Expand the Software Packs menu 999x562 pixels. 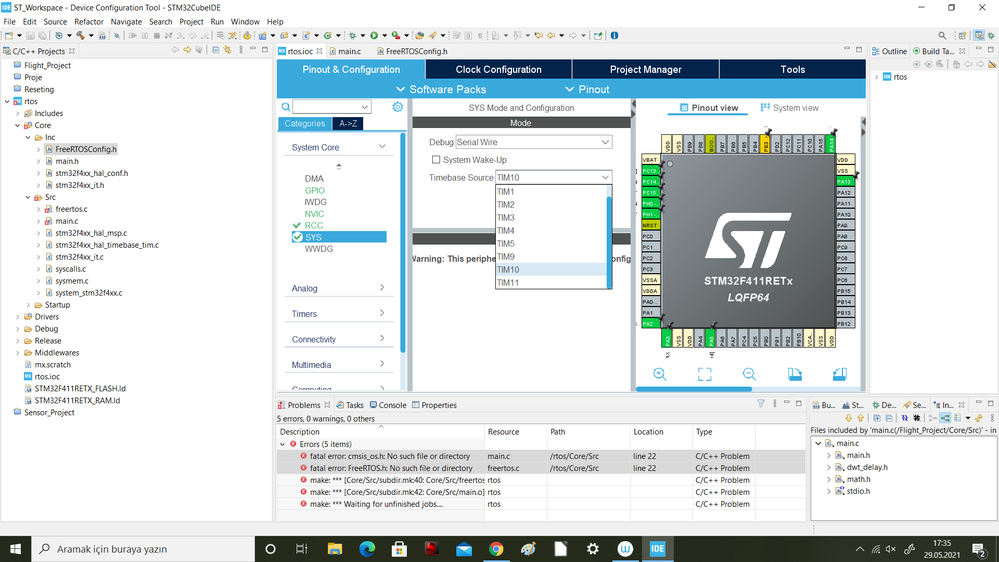[x=441, y=89]
